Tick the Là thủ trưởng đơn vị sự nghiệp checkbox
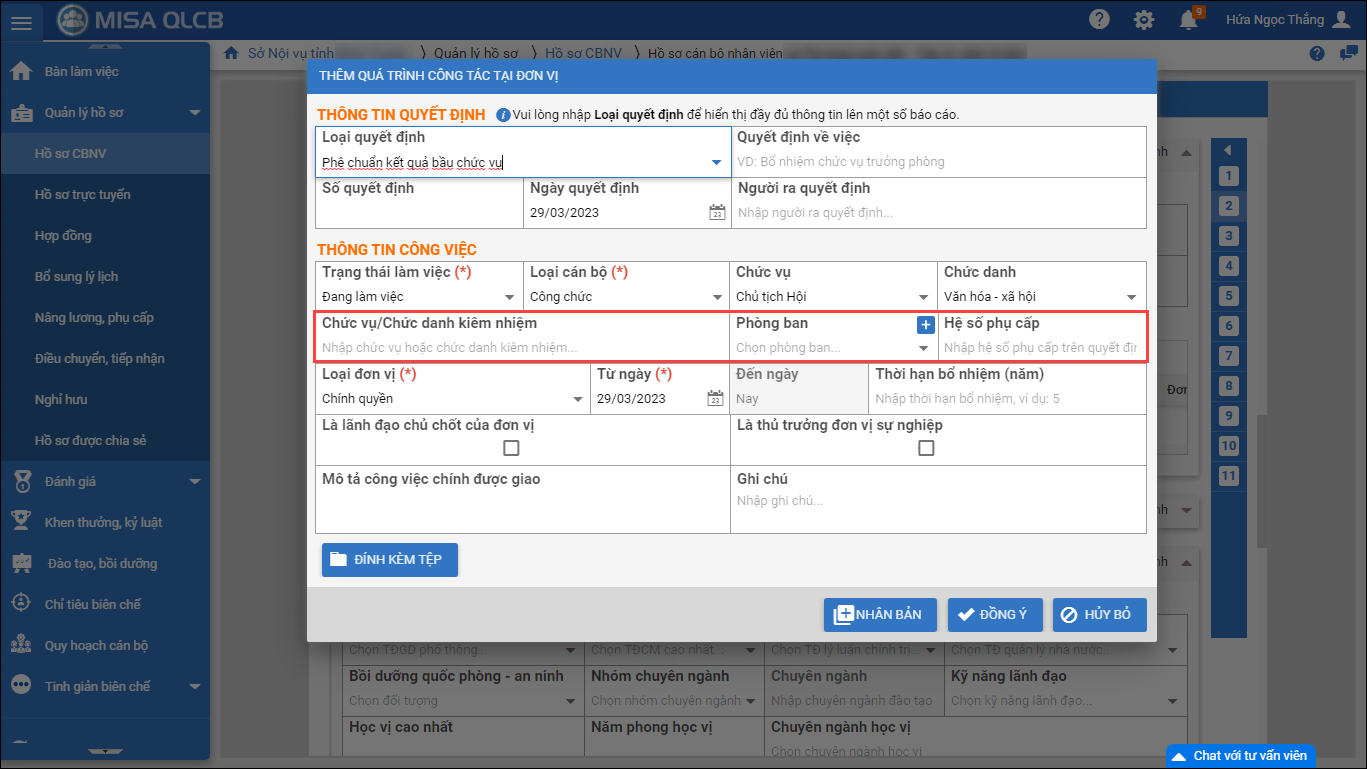Viewport: 1367px width, 769px height. click(926, 448)
